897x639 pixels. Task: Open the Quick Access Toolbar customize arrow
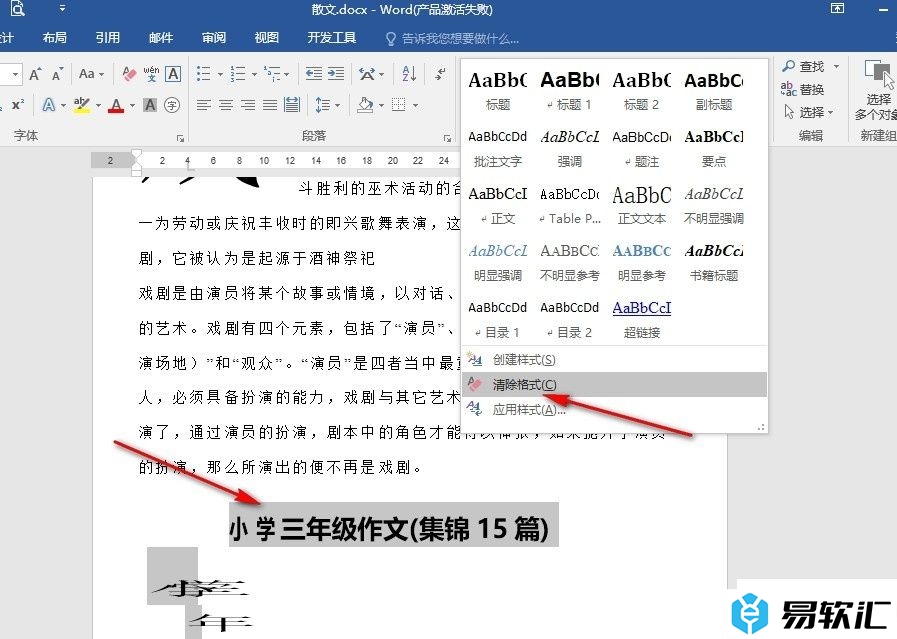tap(62, 9)
